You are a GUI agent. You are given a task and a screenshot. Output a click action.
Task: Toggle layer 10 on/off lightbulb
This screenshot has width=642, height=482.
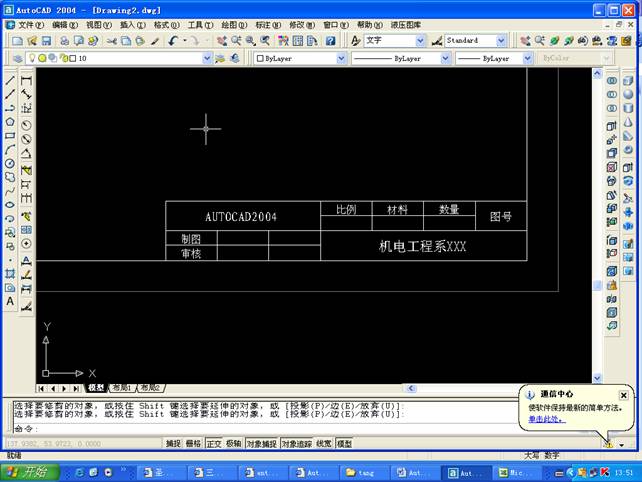32,58
